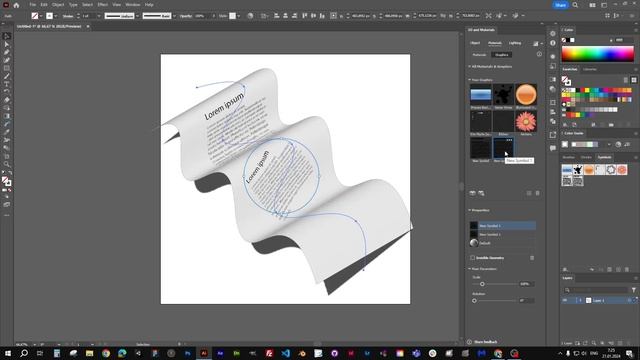Select the pink flower graphic thumbnail

pyautogui.click(x=526, y=122)
